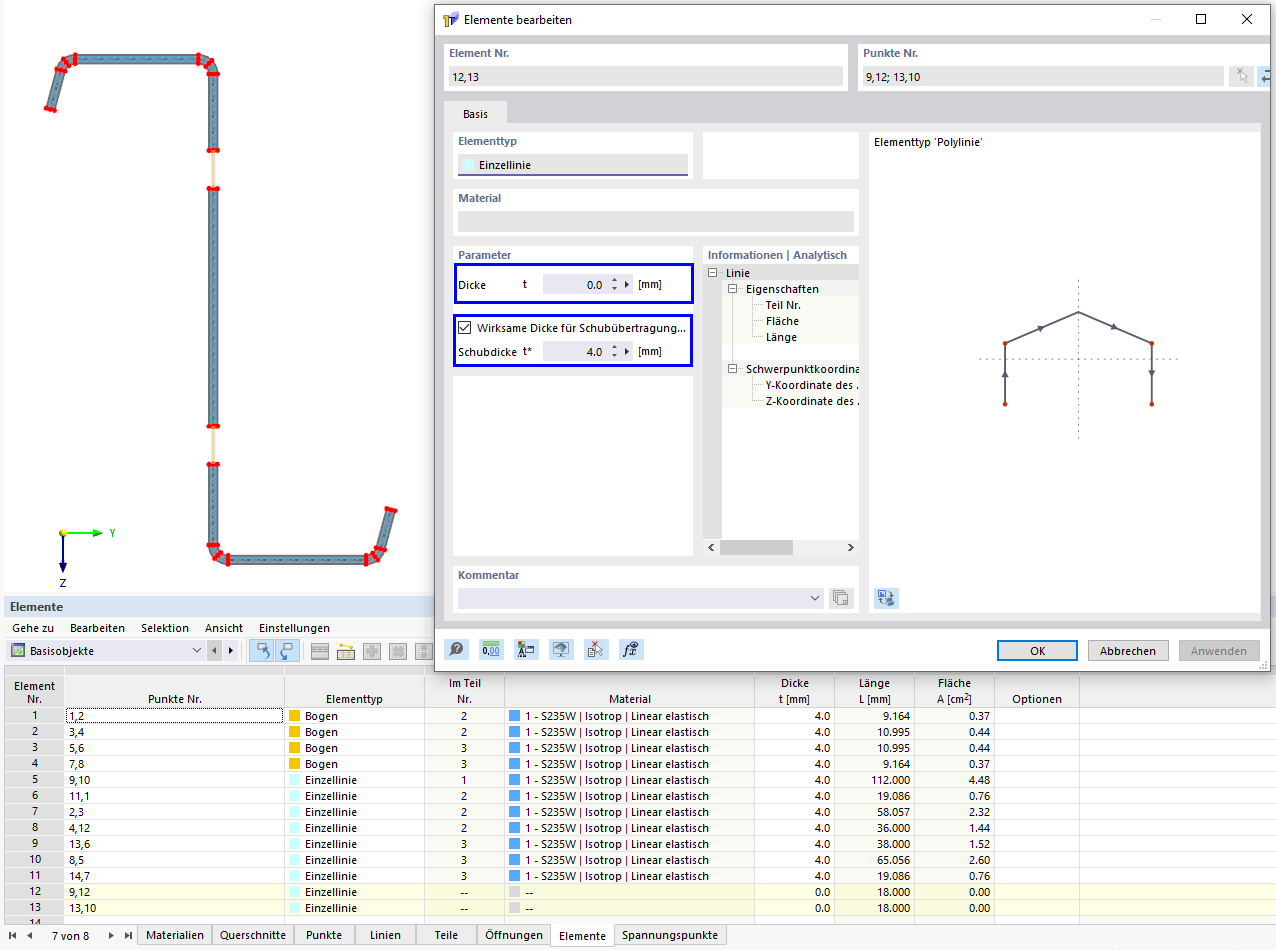The width and height of the screenshot is (1276, 950).
Task: Increase Schubdicke t* with up stepper
Action: [x=614, y=347]
